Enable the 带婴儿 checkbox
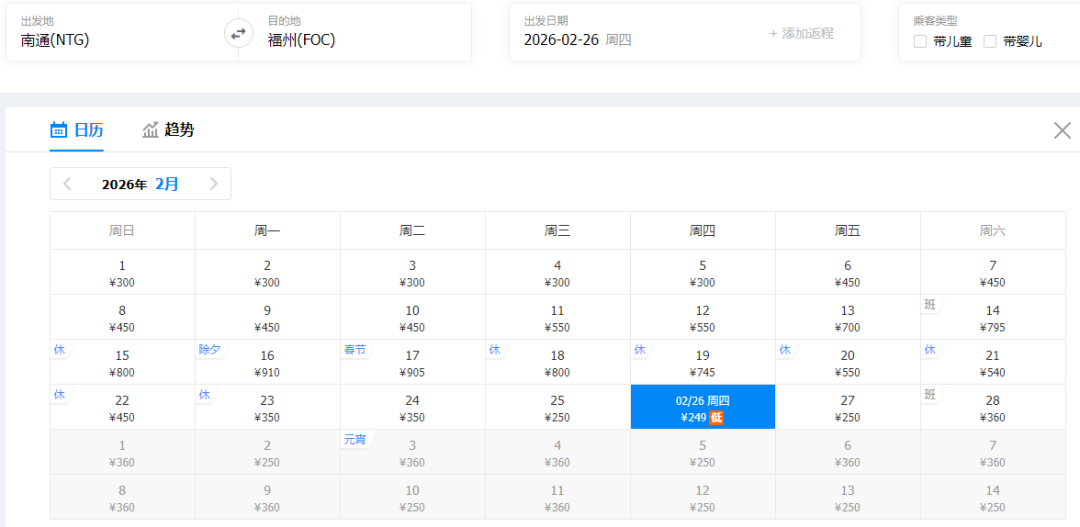 990,41
